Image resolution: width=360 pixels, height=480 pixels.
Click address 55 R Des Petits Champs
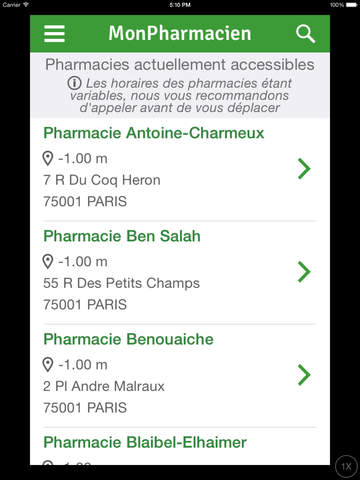pyautogui.click(x=122, y=283)
